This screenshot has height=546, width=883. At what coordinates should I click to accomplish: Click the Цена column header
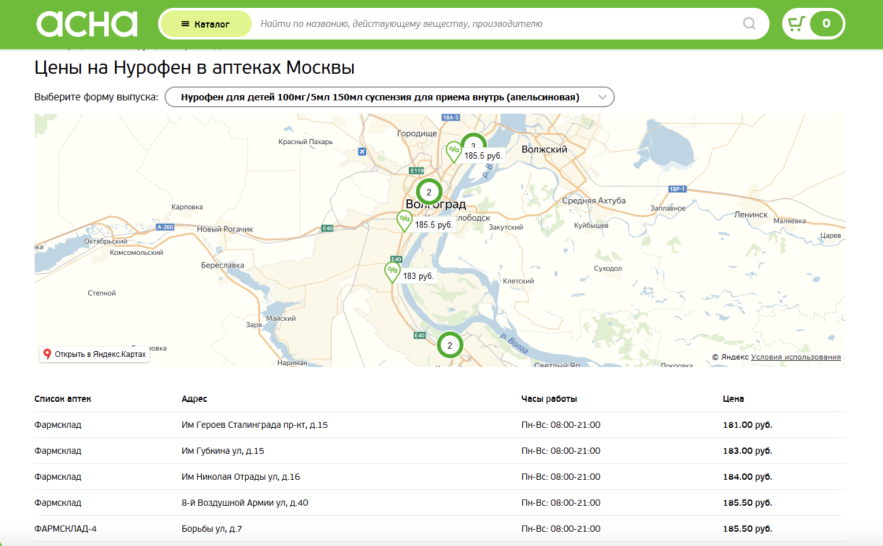pyautogui.click(x=733, y=399)
